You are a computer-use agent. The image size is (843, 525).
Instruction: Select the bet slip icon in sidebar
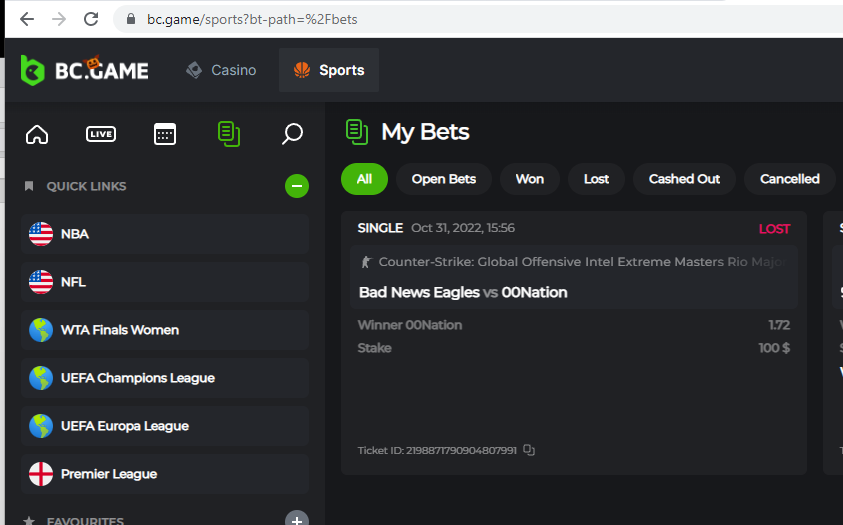click(229, 134)
